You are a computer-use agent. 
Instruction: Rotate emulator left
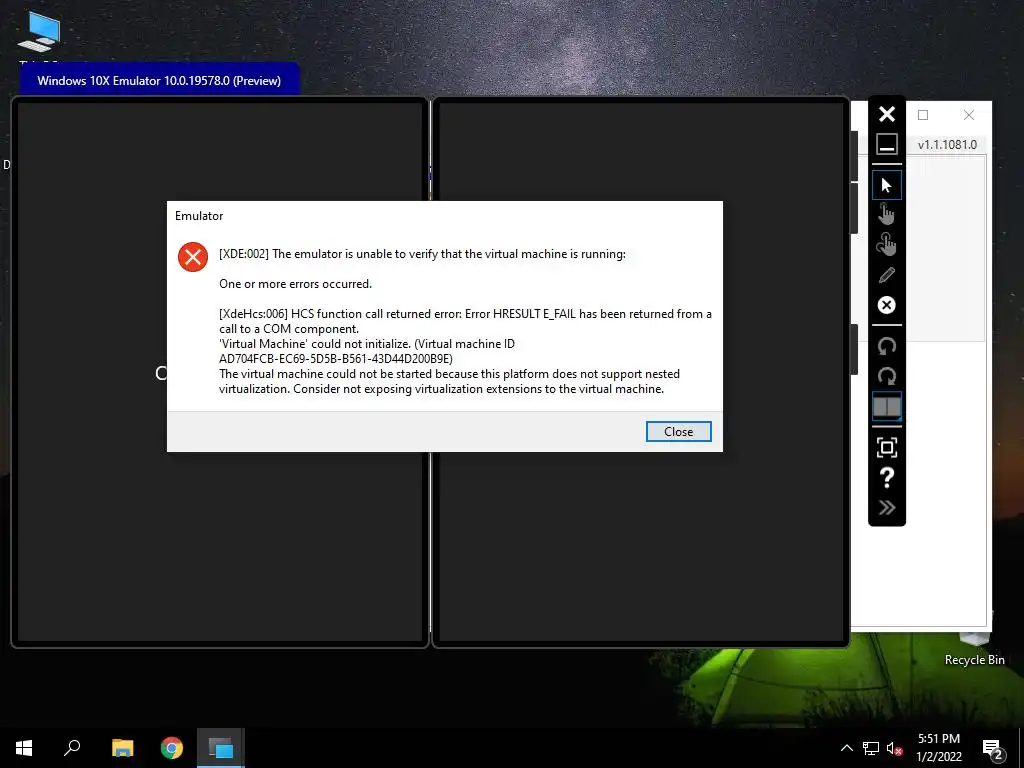886,346
